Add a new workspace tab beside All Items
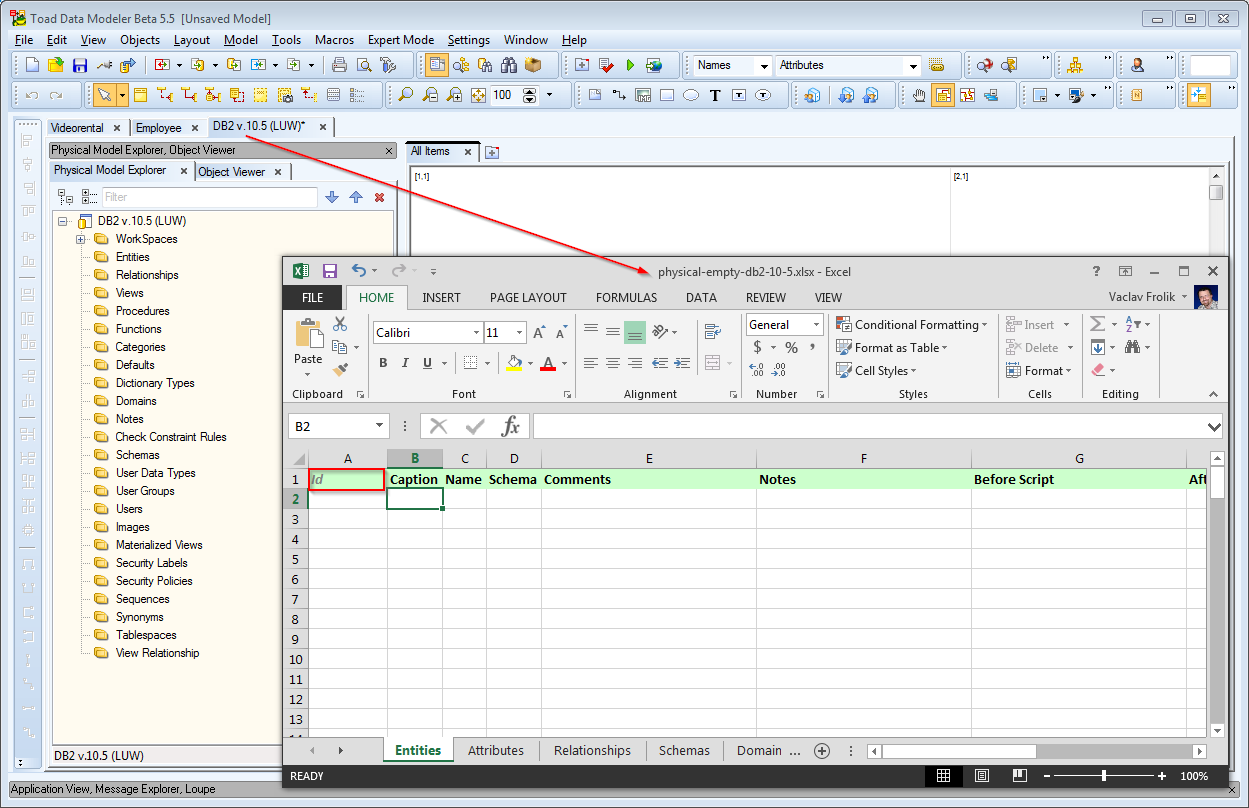Viewport: 1249px width, 808px height. tap(492, 152)
